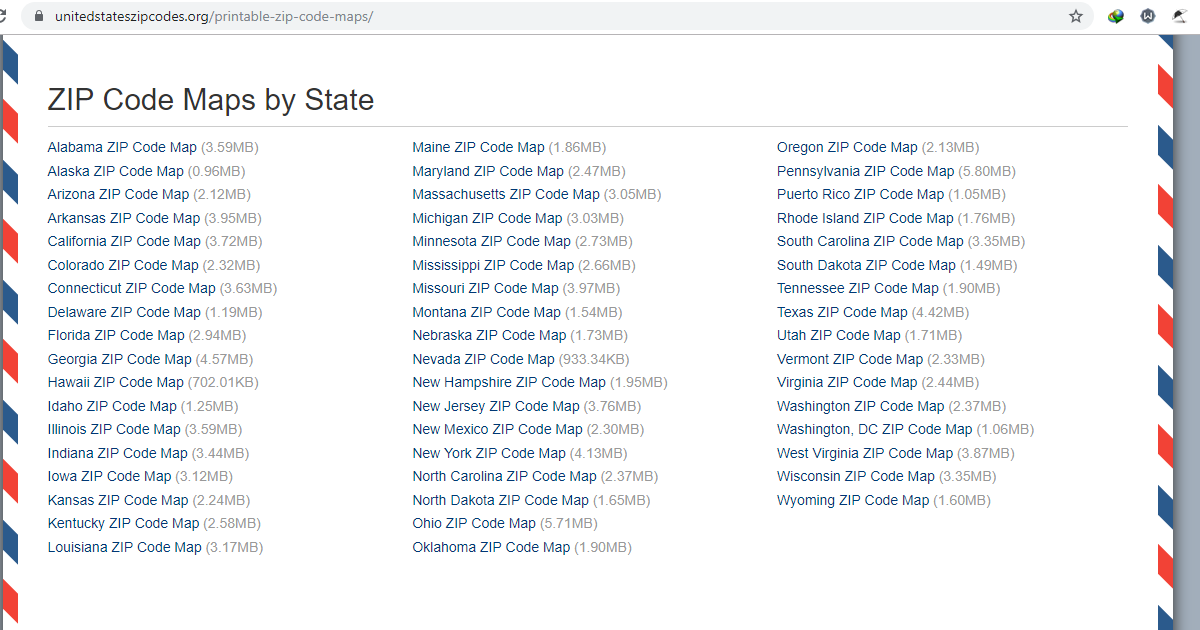
Task: Open Texas ZIP Code Map link
Action: [842, 312]
